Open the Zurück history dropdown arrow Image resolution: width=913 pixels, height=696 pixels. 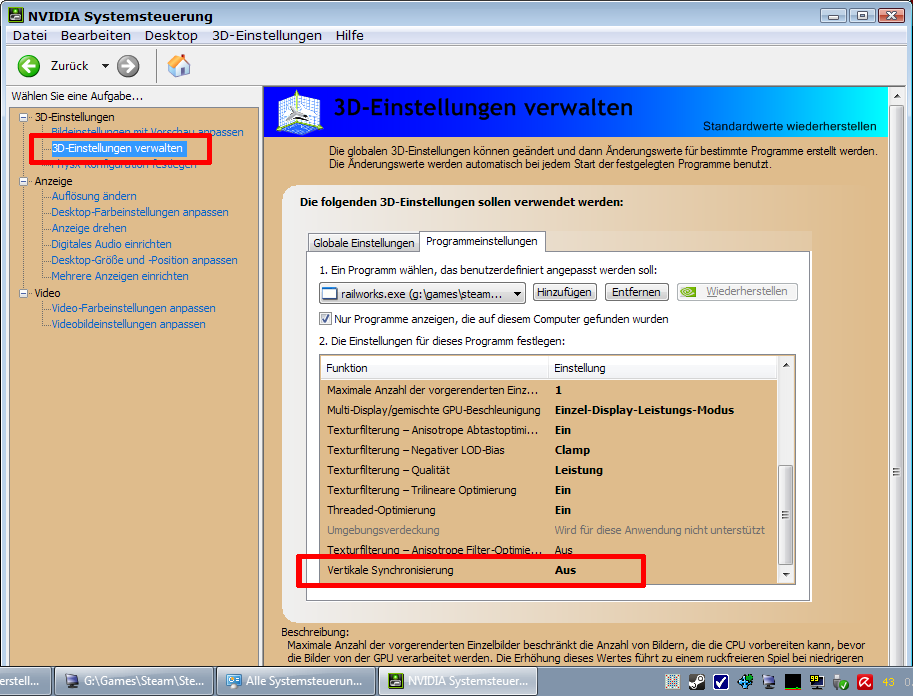click(x=105, y=66)
